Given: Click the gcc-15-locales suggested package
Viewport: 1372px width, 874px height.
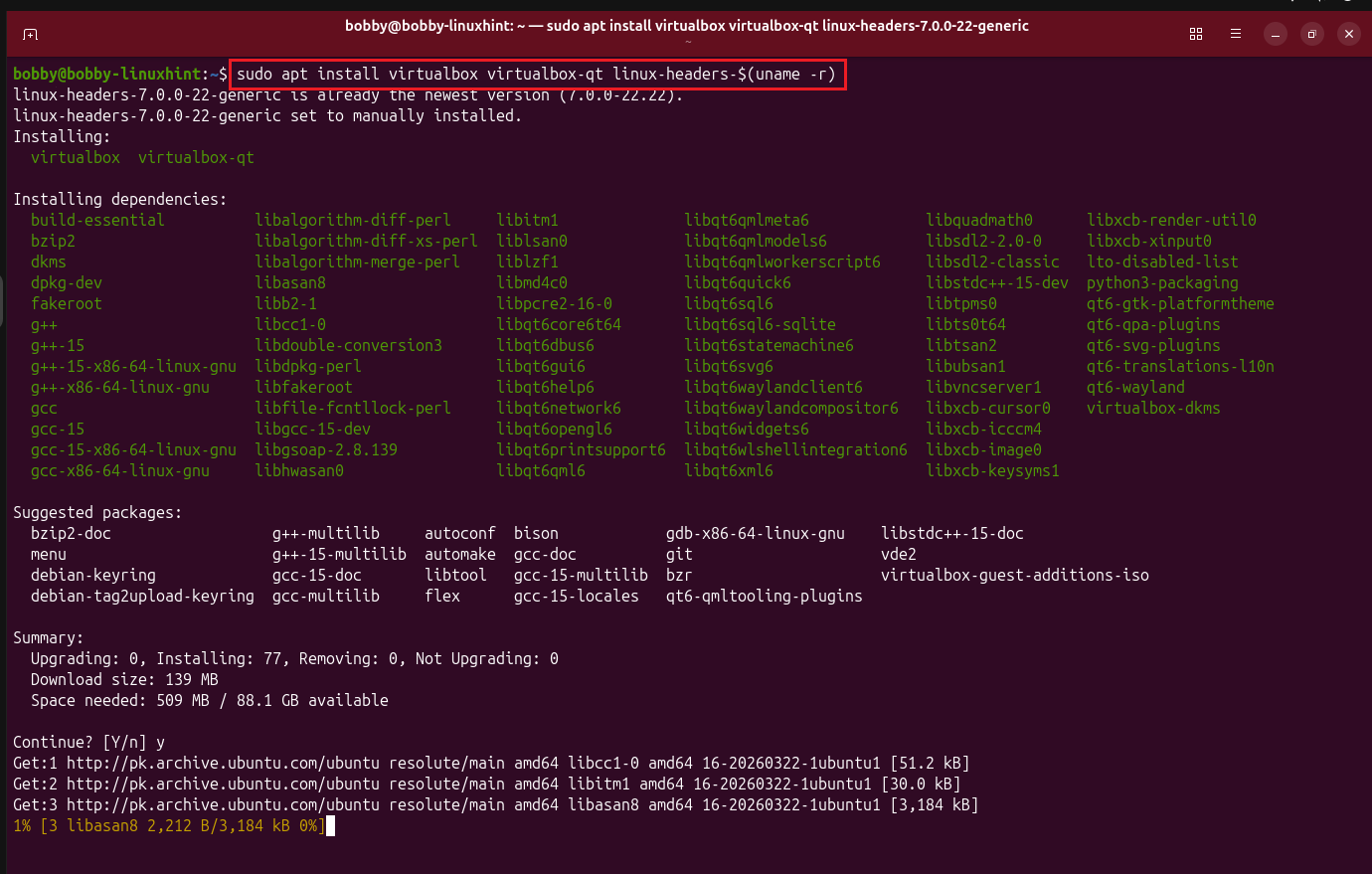Looking at the screenshot, I should tap(577, 596).
